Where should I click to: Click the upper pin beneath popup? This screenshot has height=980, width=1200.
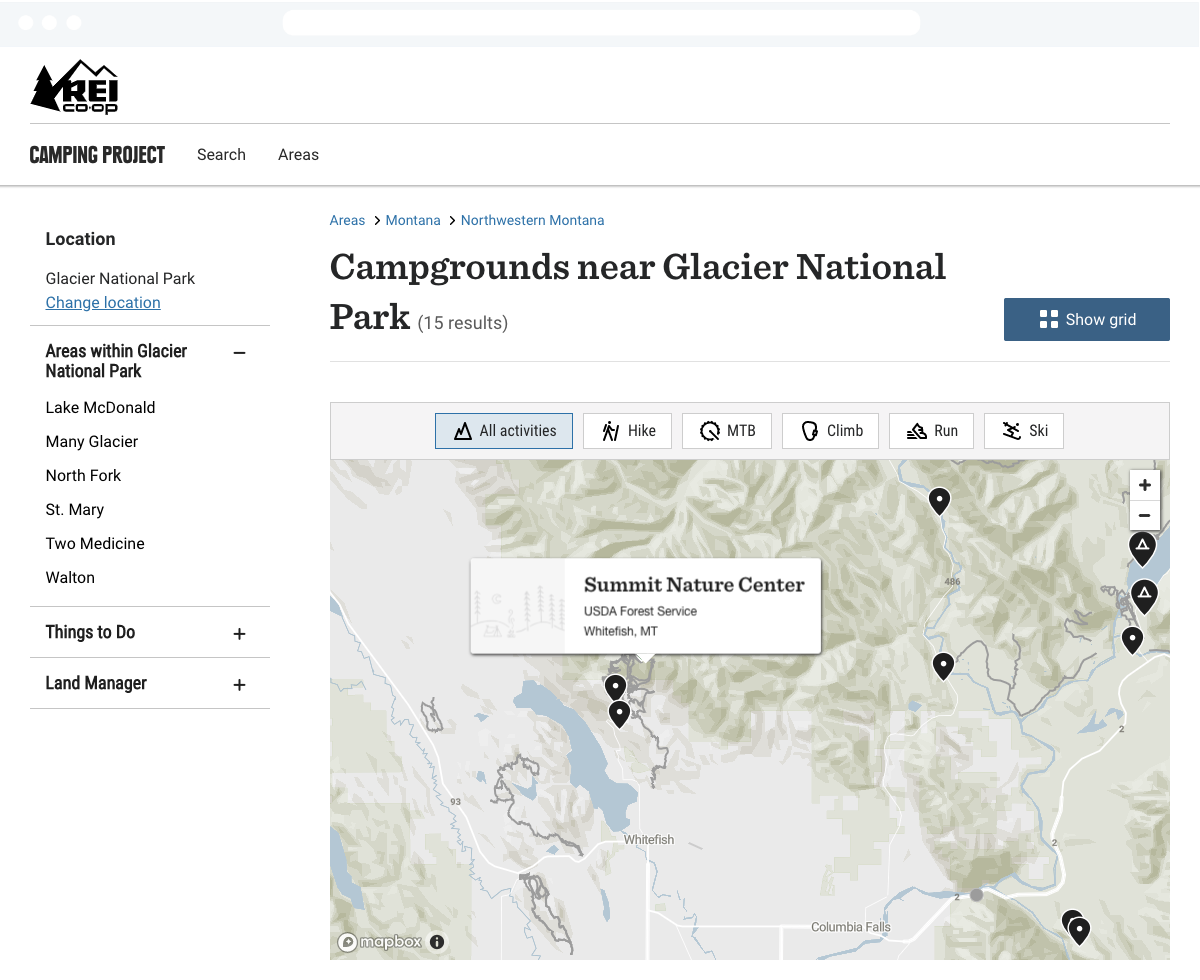tap(615, 687)
